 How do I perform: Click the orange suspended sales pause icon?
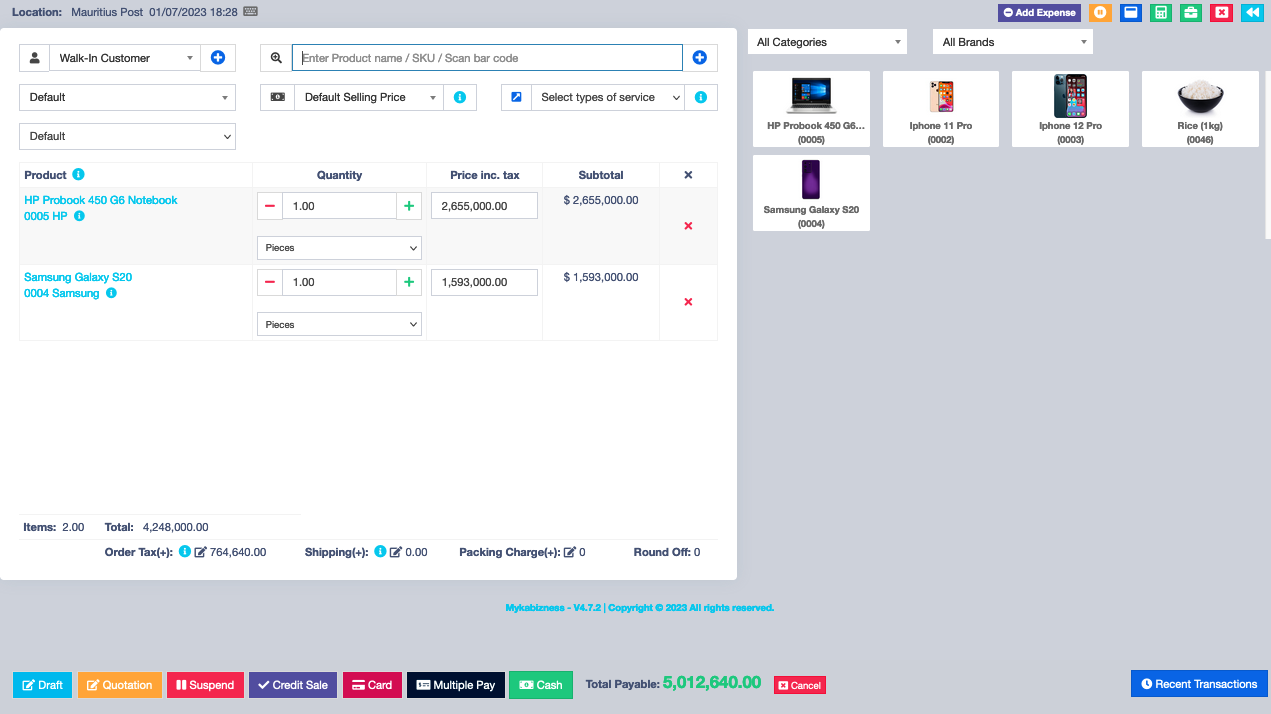pos(1100,13)
